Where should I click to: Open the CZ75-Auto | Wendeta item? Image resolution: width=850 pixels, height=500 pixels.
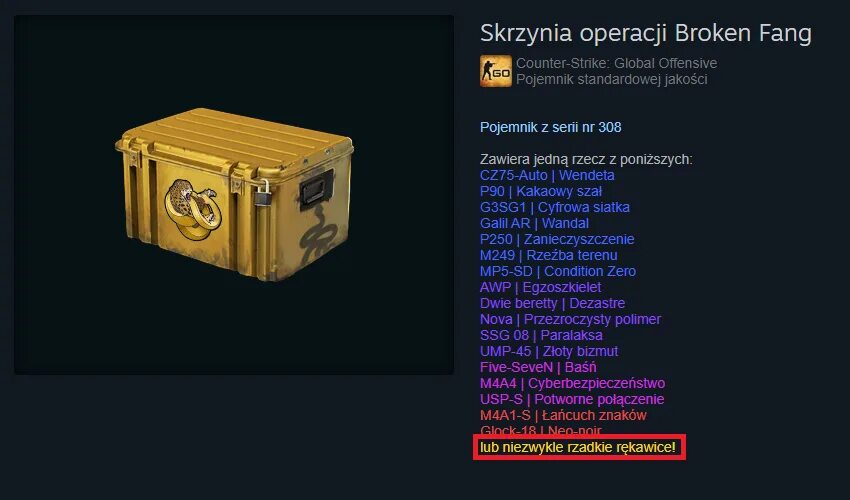[x=547, y=176]
